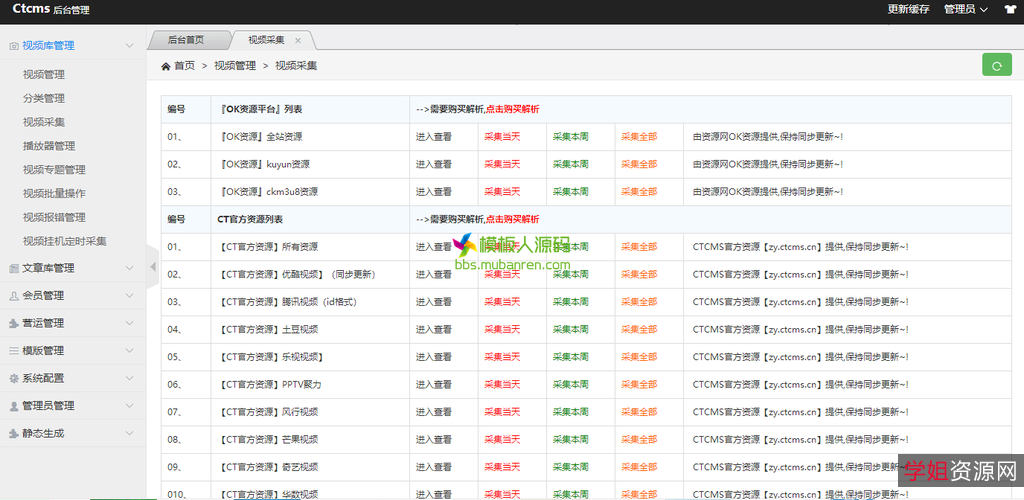Click camera icon beside 视频库管理
The height and width of the screenshot is (500, 1024).
(14, 46)
